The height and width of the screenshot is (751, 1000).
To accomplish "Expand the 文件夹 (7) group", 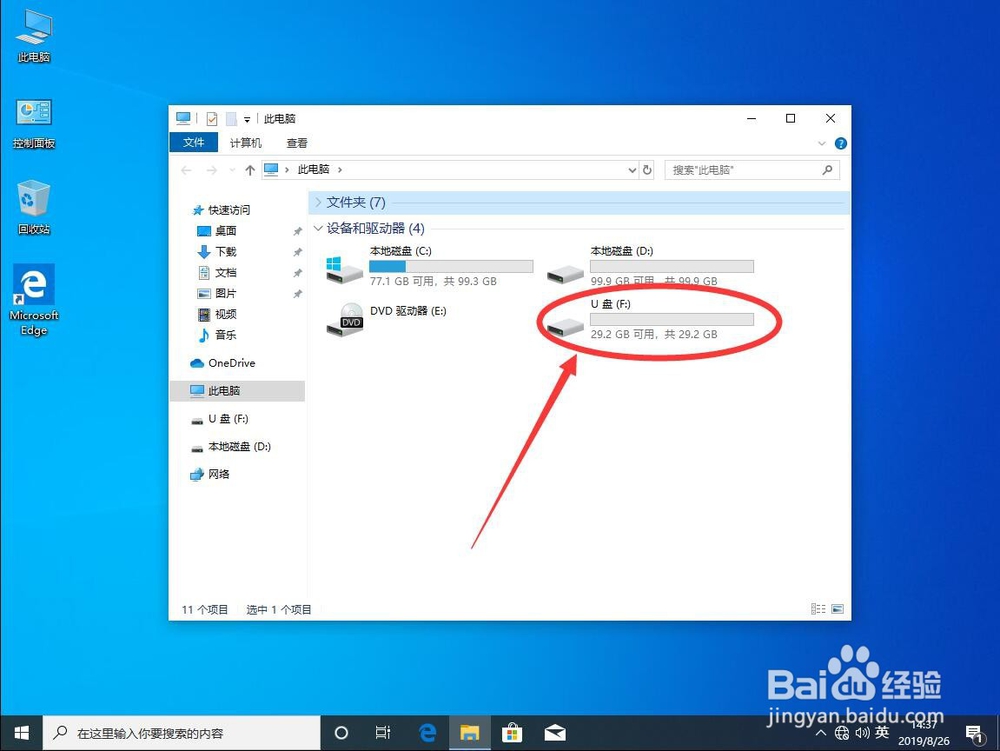I will point(318,202).
